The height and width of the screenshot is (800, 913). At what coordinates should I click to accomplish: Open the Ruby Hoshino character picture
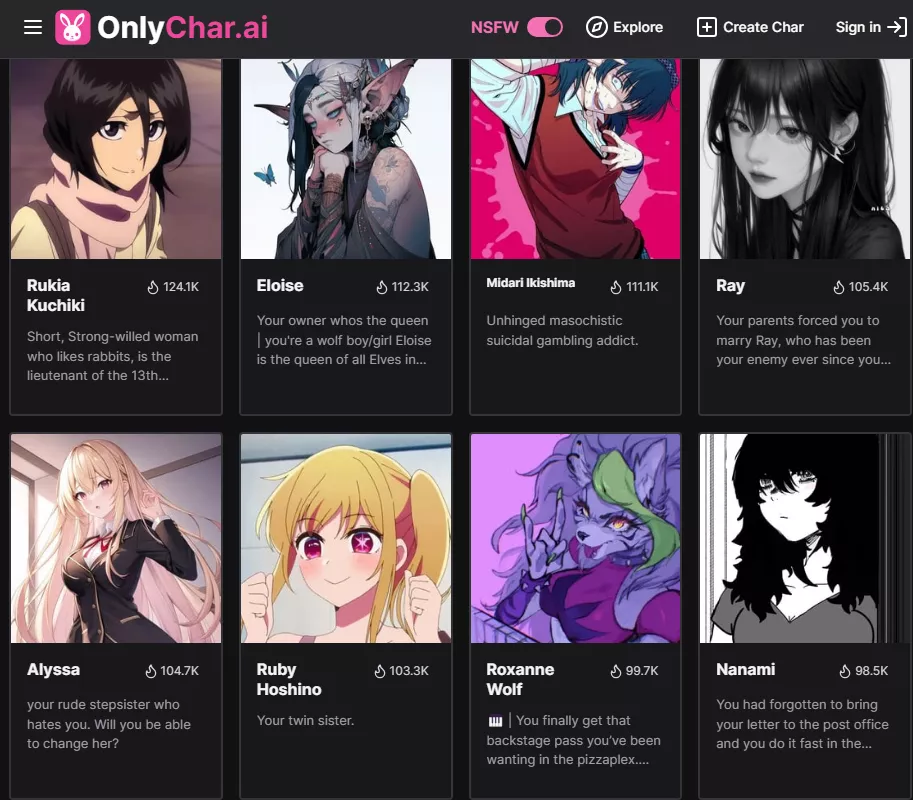click(x=346, y=539)
